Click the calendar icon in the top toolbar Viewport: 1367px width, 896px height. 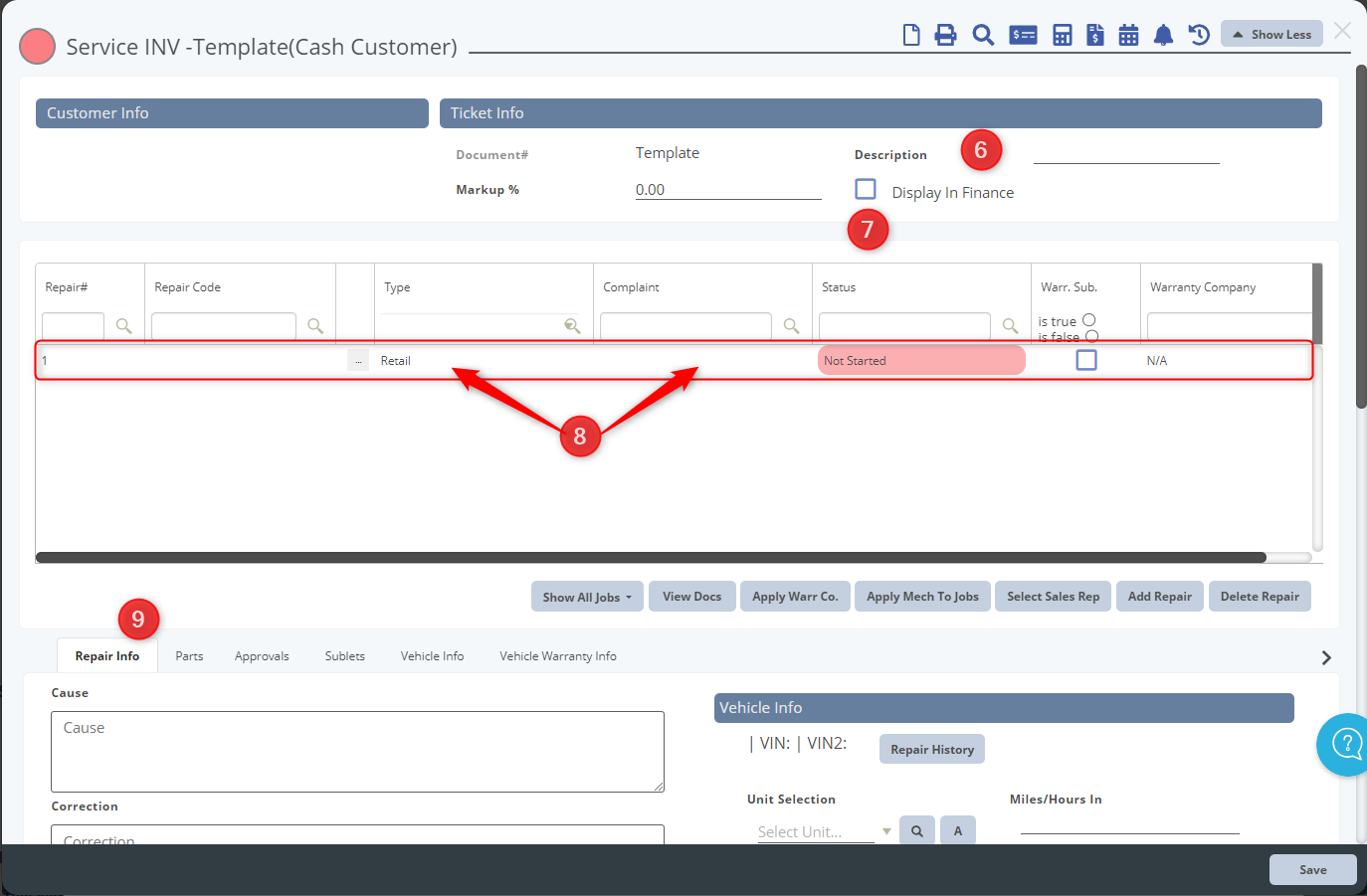coord(1128,35)
